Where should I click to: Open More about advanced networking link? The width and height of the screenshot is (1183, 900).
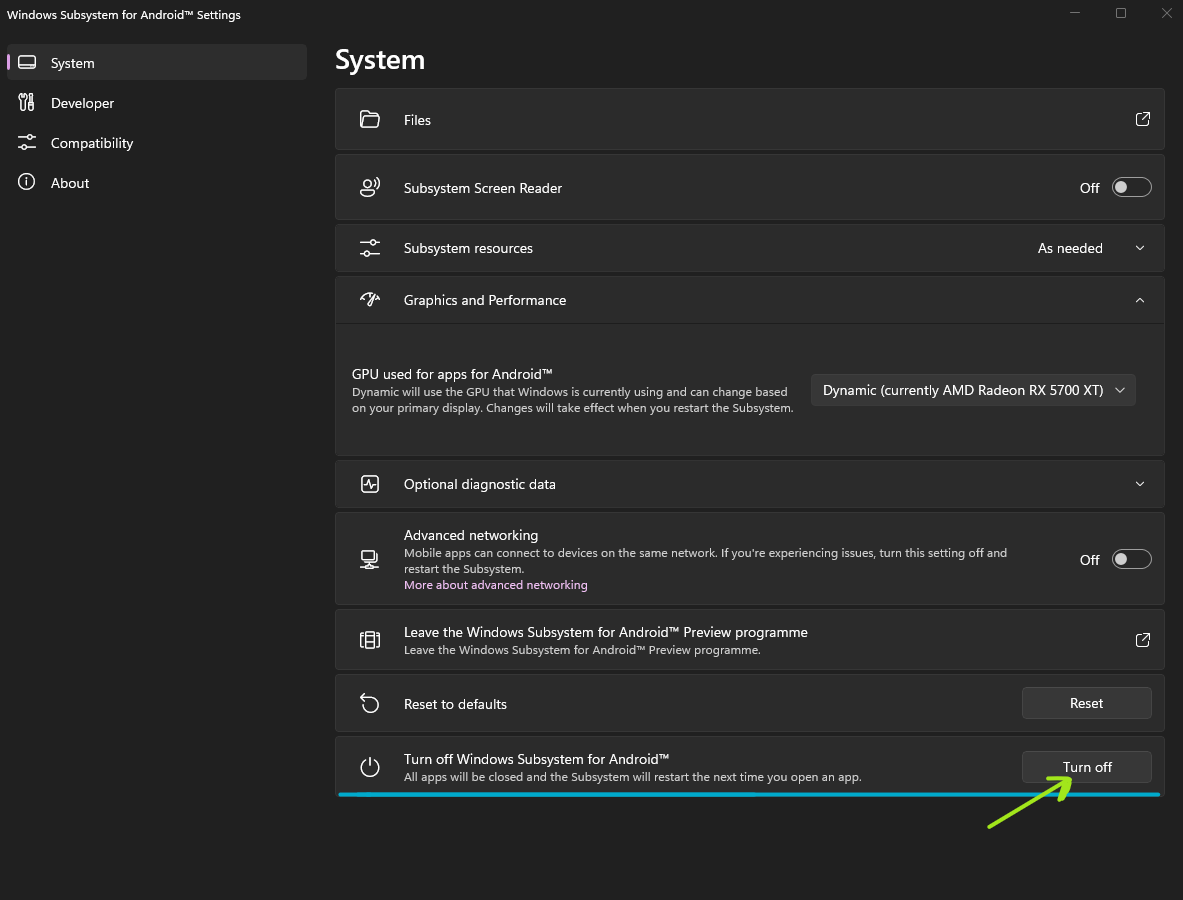496,585
